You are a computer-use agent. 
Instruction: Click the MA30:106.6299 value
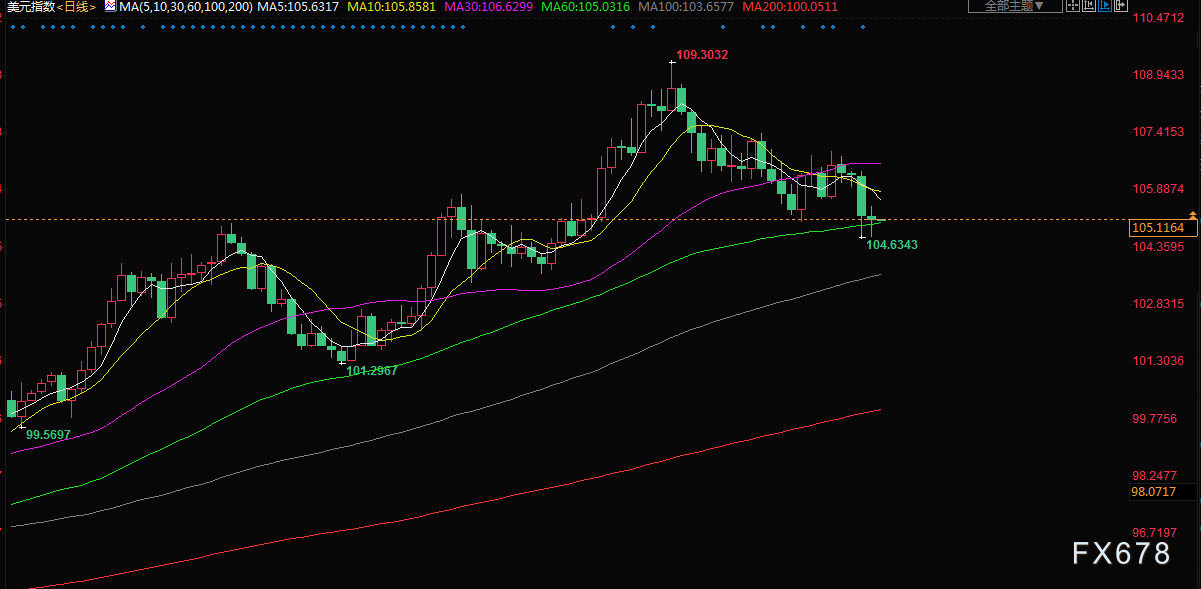point(489,6)
